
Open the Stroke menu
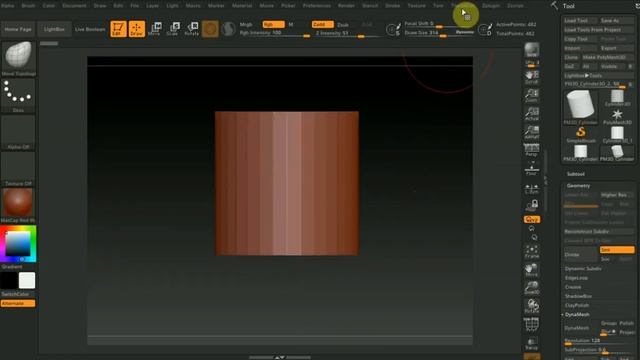pyautogui.click(x=393, y=6)
